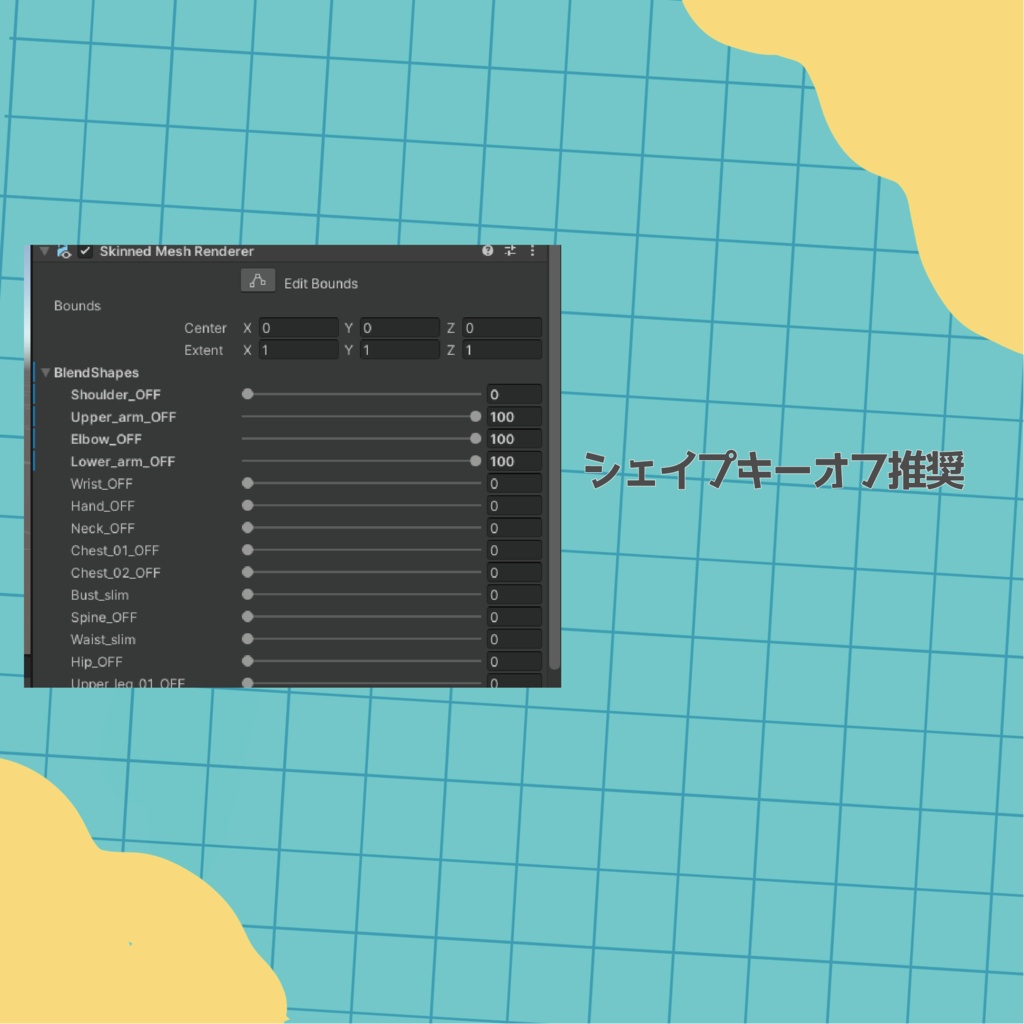Click the Neck_OFF slider handle

coord(247,528)
